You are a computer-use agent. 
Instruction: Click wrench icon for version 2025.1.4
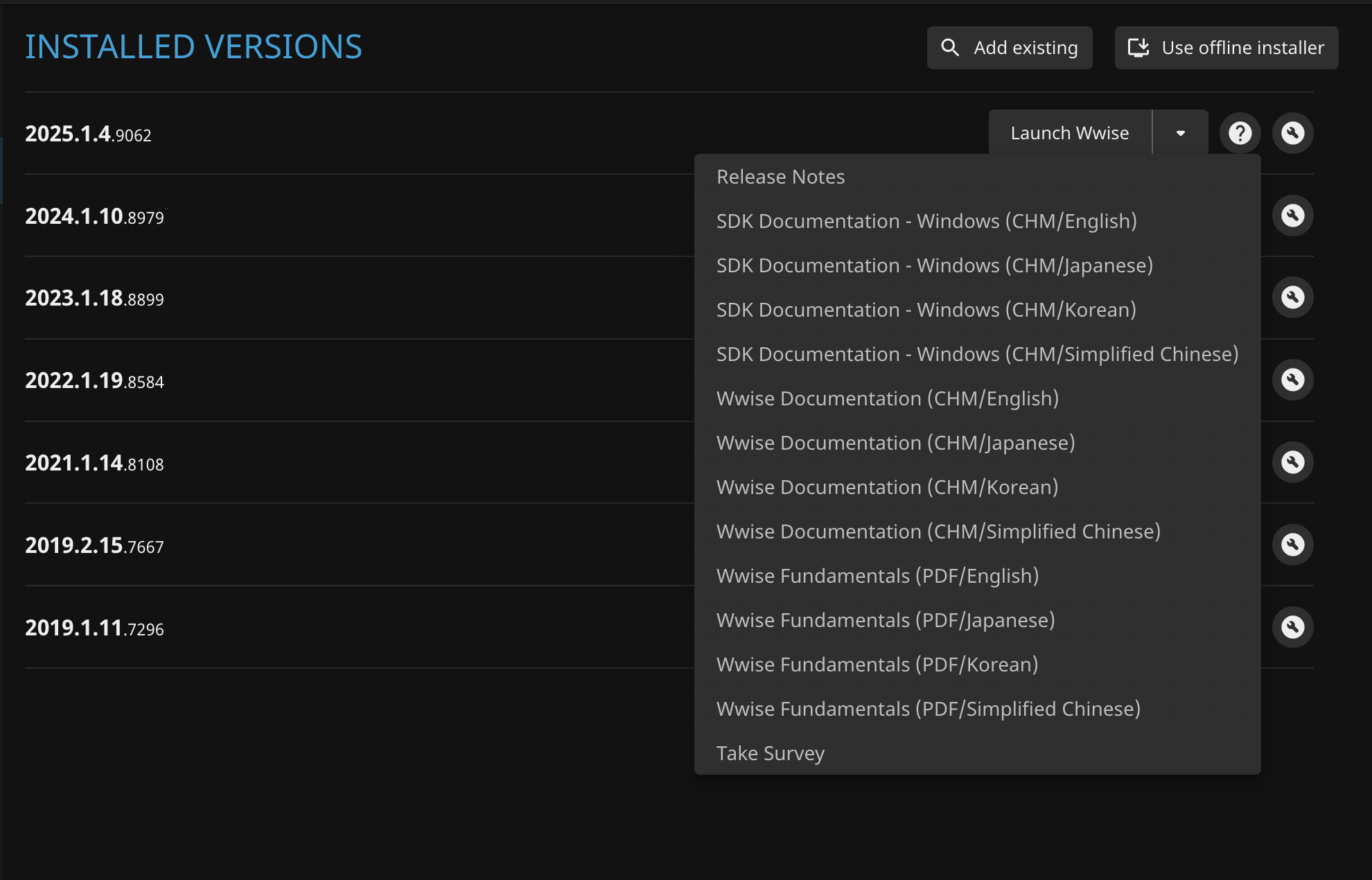pos(1292,133)
